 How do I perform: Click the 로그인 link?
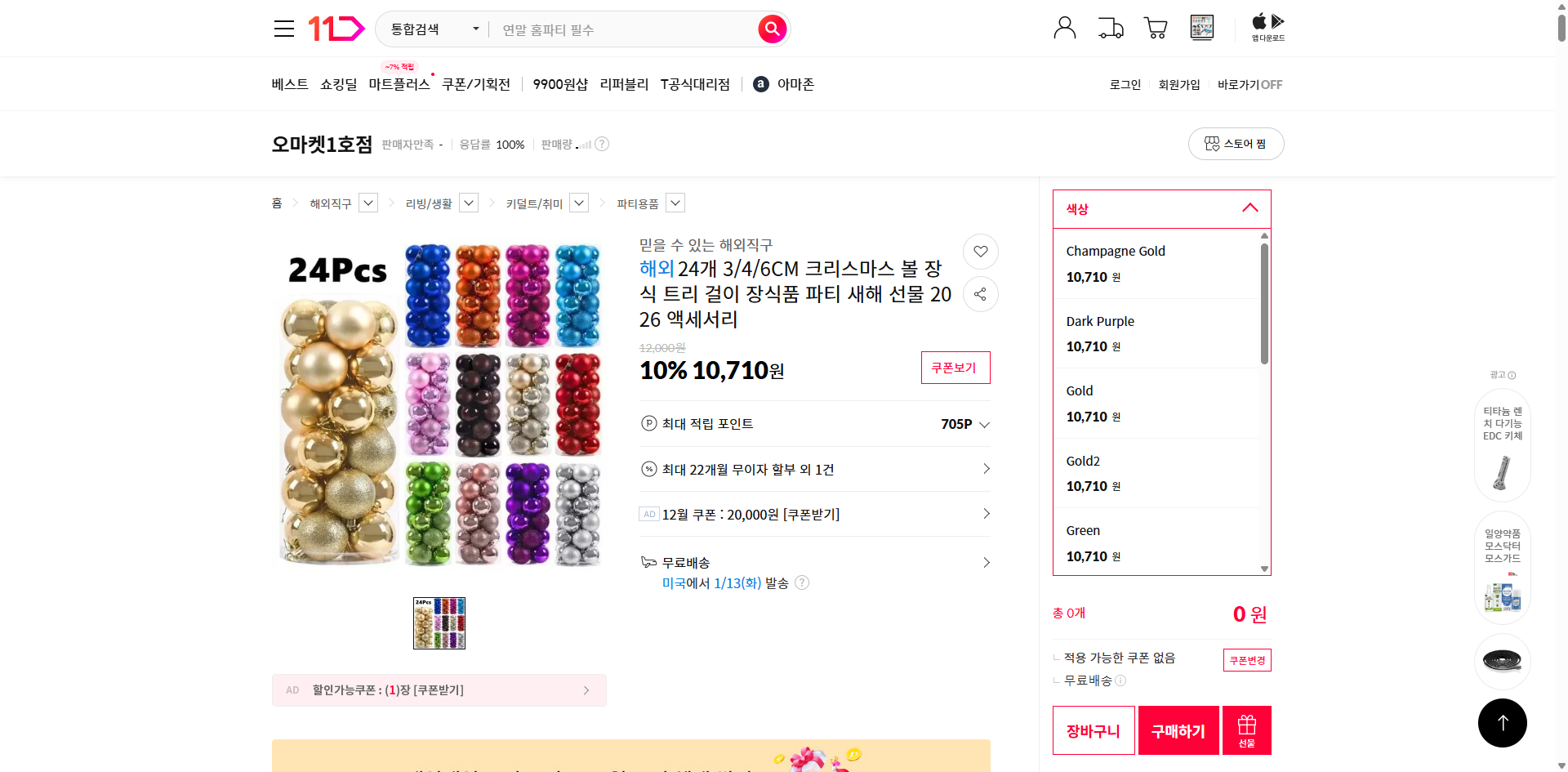(1125, 83)
